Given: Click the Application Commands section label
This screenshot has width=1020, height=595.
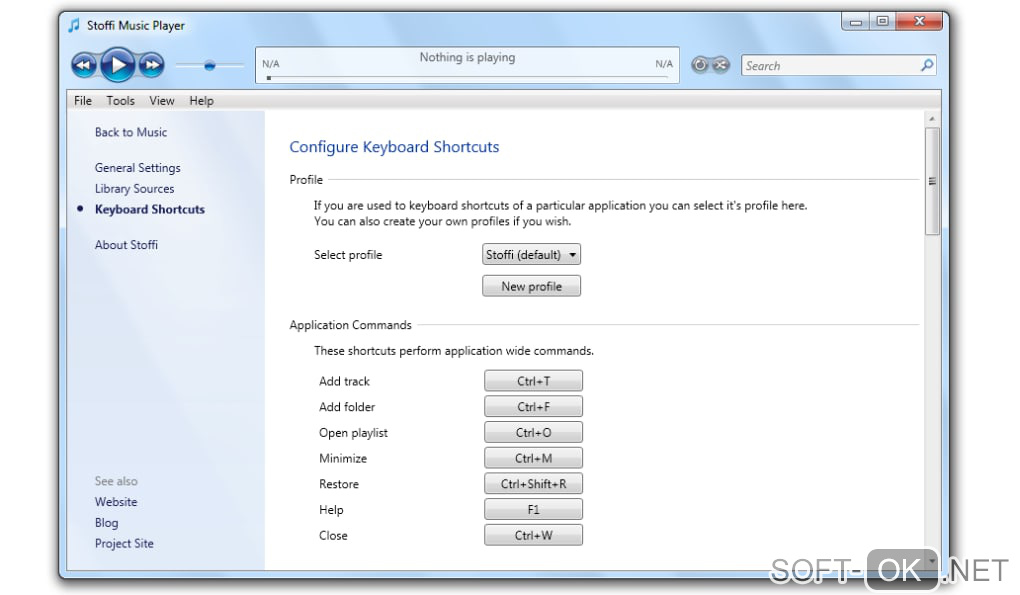Looking at the screenshot, I should click(x=351, y=325).
